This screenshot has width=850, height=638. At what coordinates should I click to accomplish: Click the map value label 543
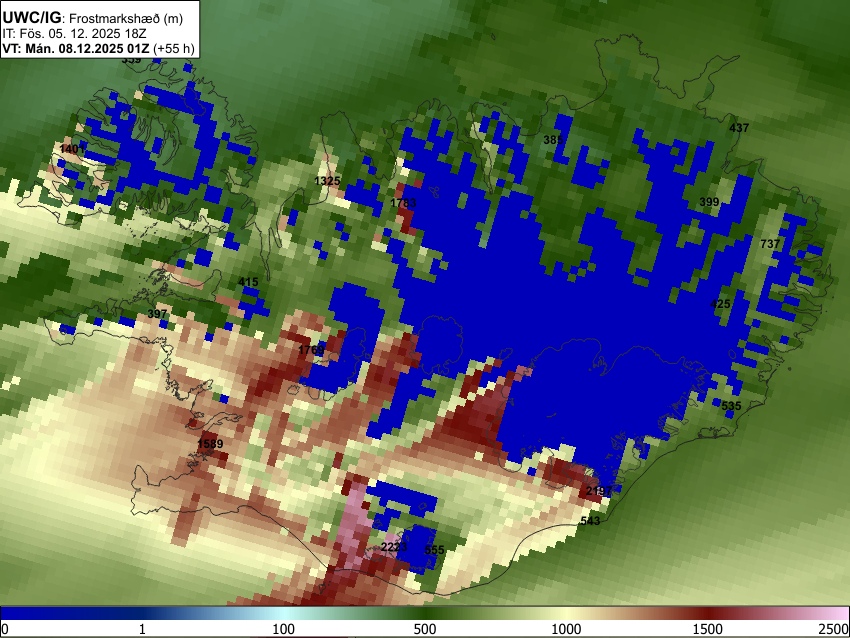[590, 521]
